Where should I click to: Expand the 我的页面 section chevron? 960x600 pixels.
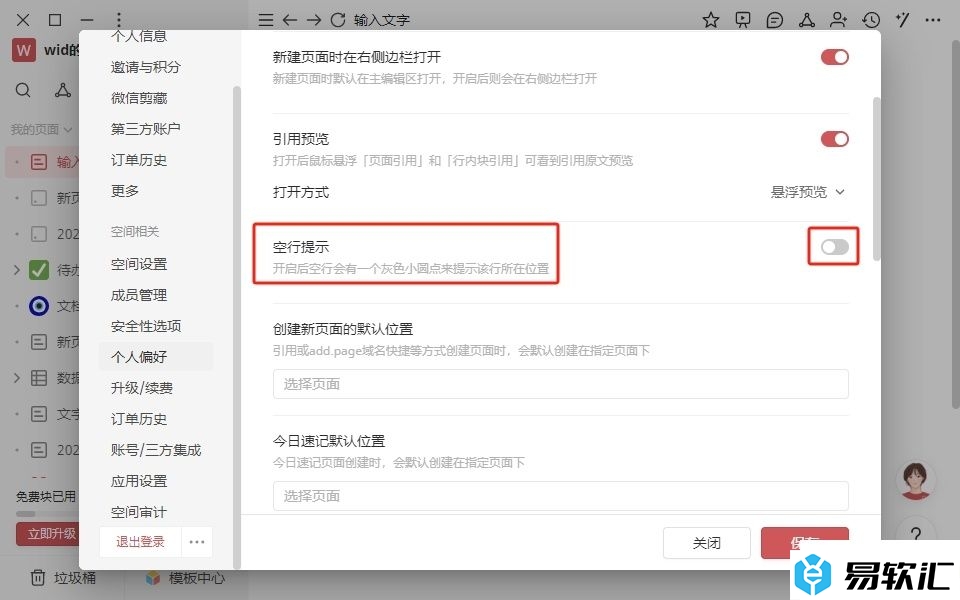pyautogui.click(x=67, y=129)
